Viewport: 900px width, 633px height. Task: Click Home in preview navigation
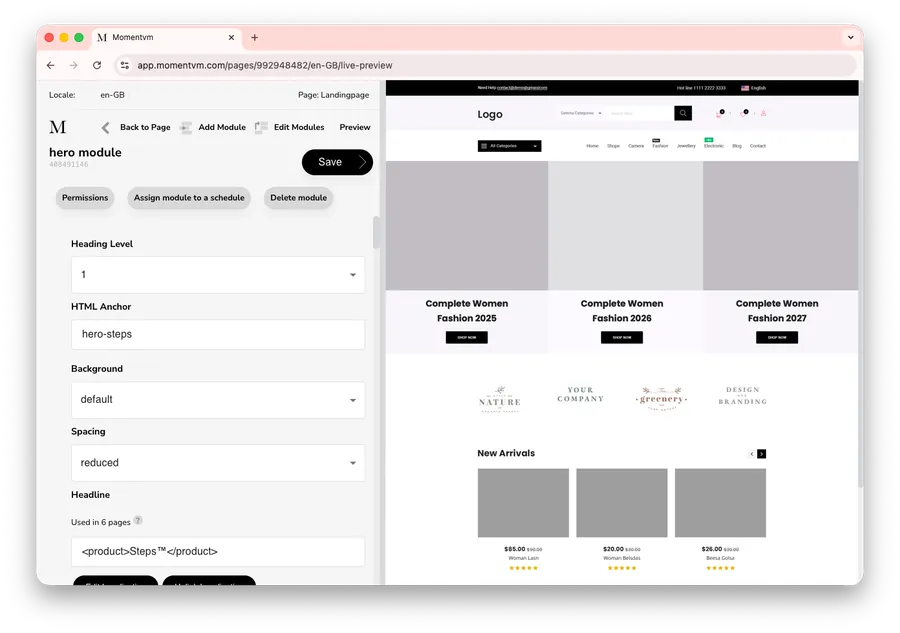pos(592,146)
